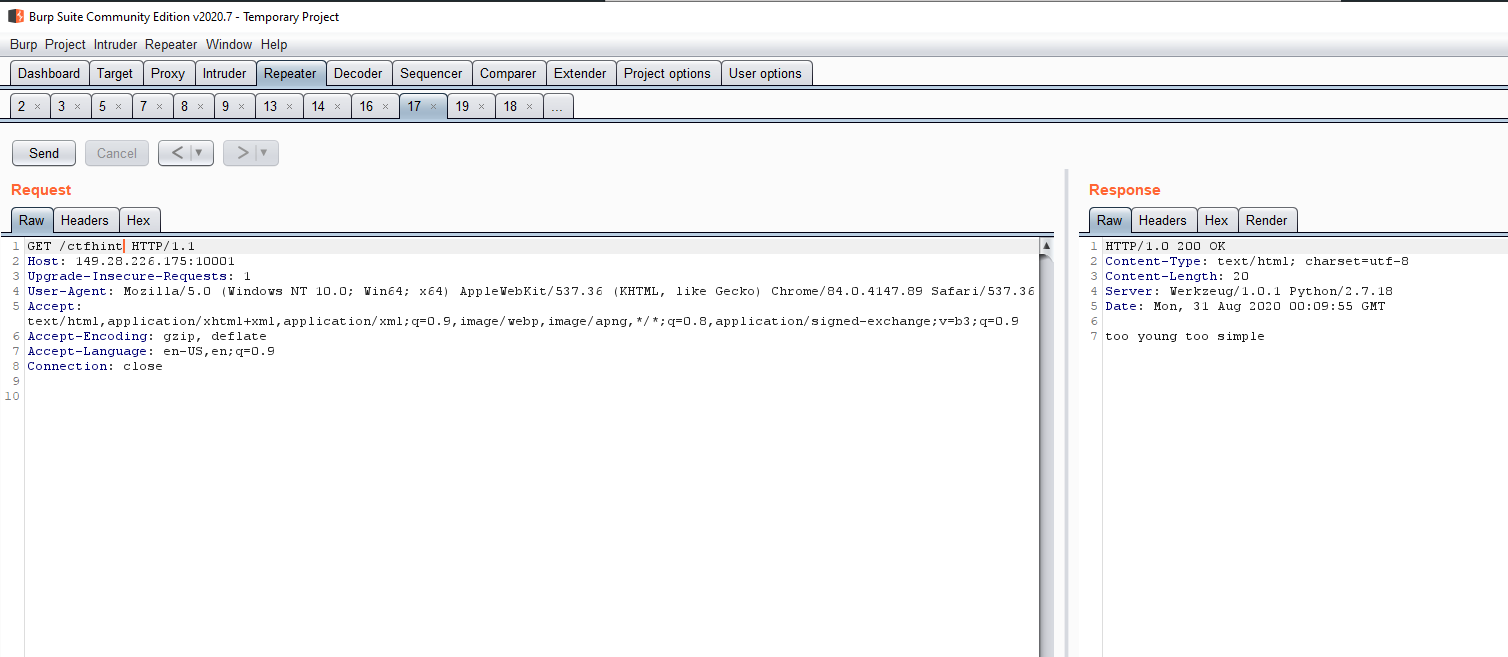The image size is (1508, 657).
Task: Click the request editor scroll-up arrow
Action: coord(1046,246)
